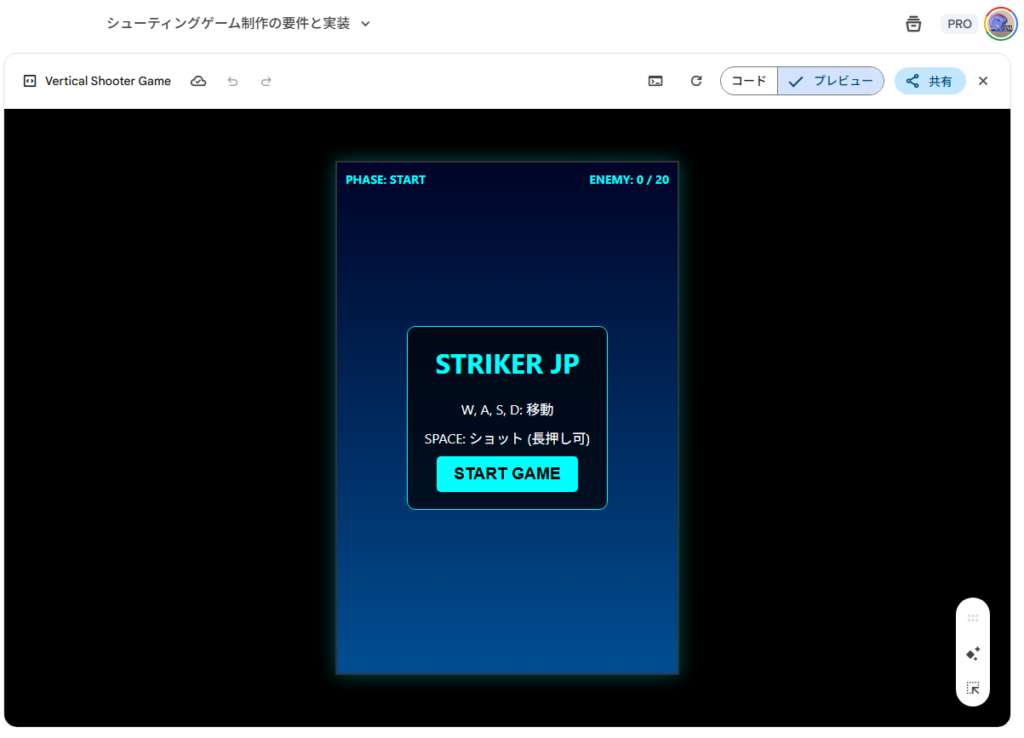
Task: Click the STRIKER JP game title
Action: 507,364
